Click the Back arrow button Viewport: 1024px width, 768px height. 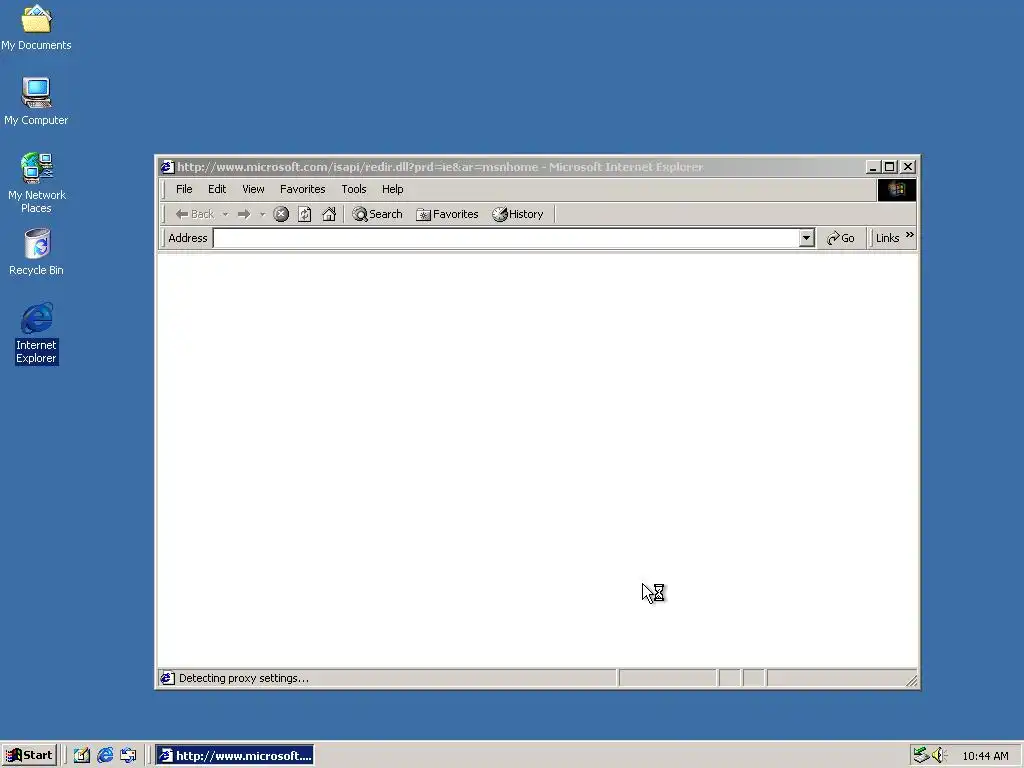tap(195, 214)
